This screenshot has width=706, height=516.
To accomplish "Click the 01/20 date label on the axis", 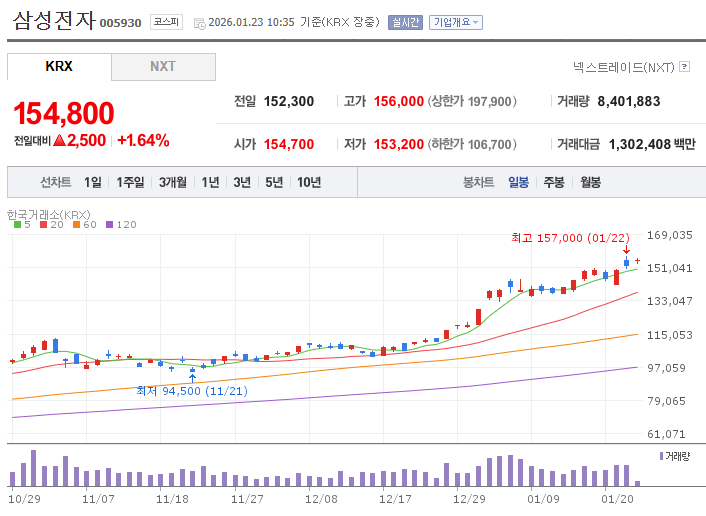I will (617, 499).
